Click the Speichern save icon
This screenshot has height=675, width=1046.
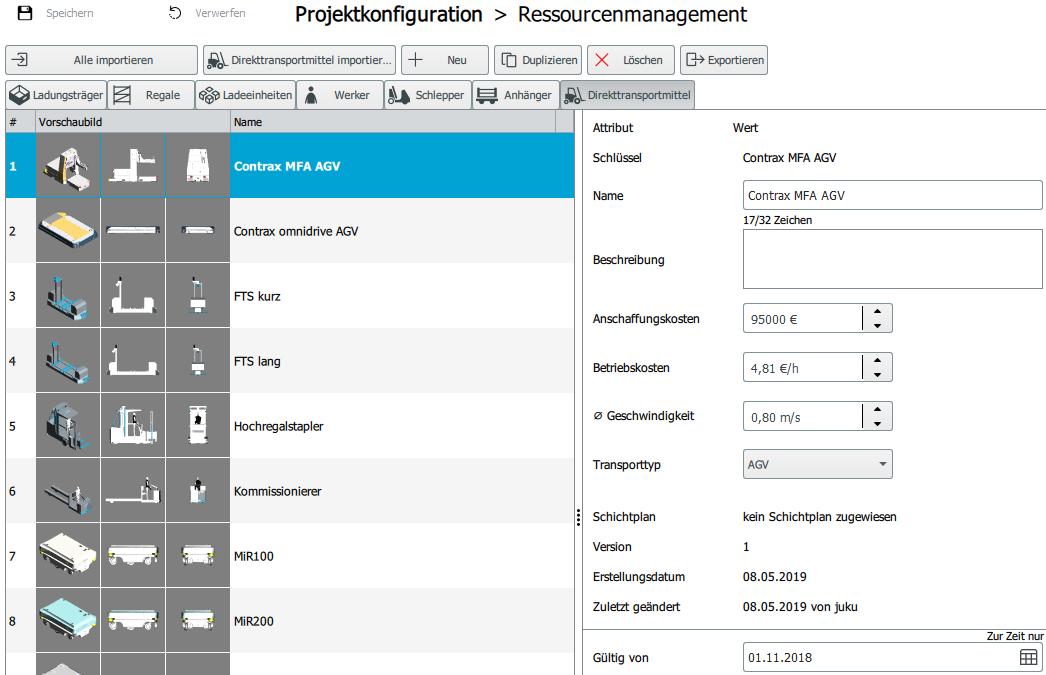[x=25, y=13]
